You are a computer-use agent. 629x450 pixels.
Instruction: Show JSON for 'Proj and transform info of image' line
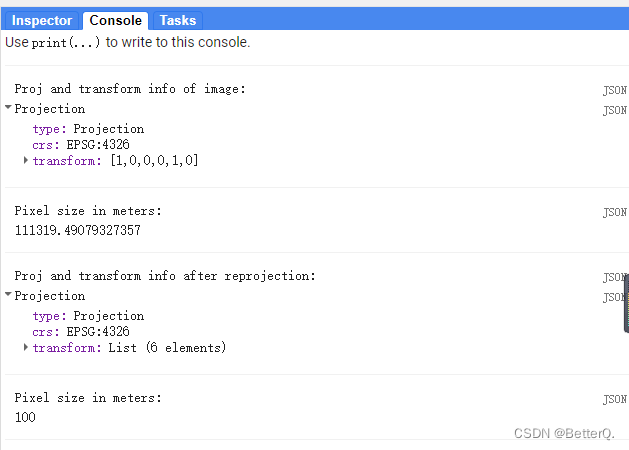614,90
